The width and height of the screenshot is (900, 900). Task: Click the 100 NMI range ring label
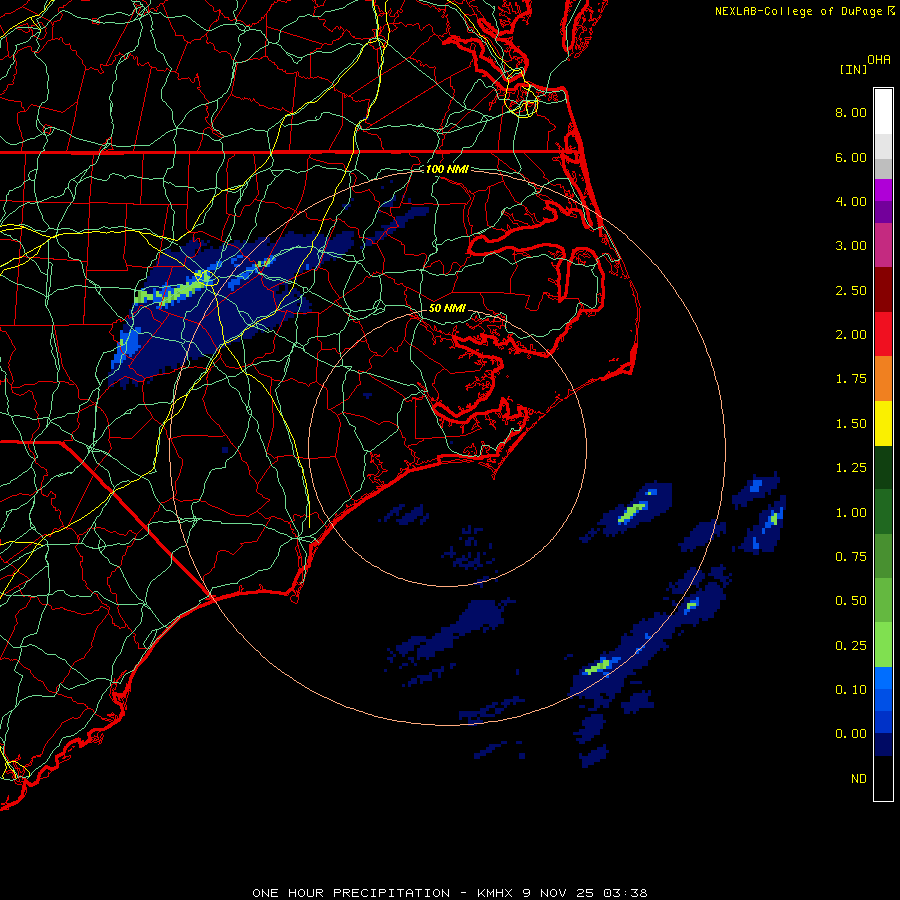(447, 169)
